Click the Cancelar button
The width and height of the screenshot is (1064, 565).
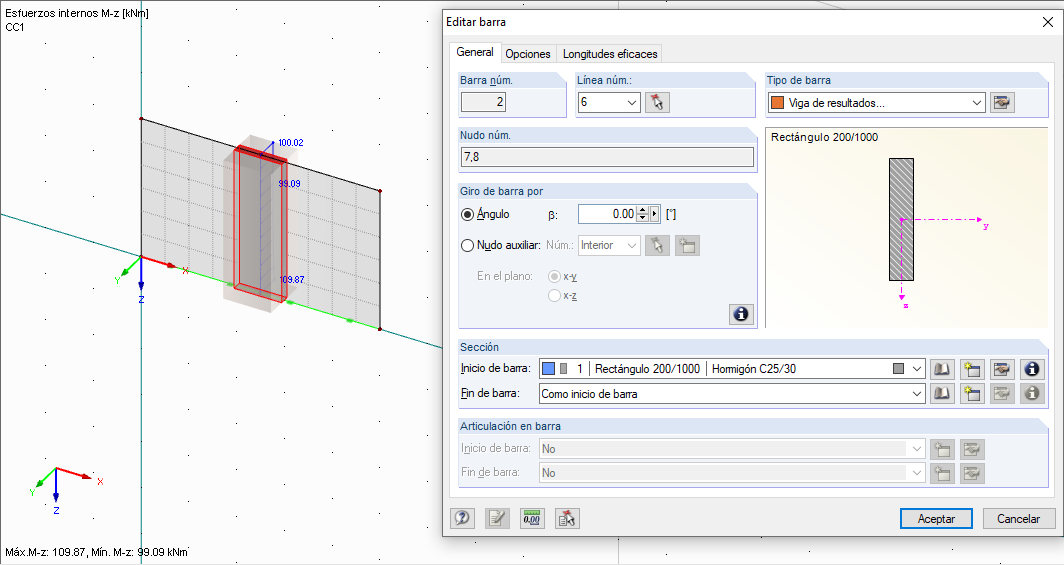coord(1019,518)
